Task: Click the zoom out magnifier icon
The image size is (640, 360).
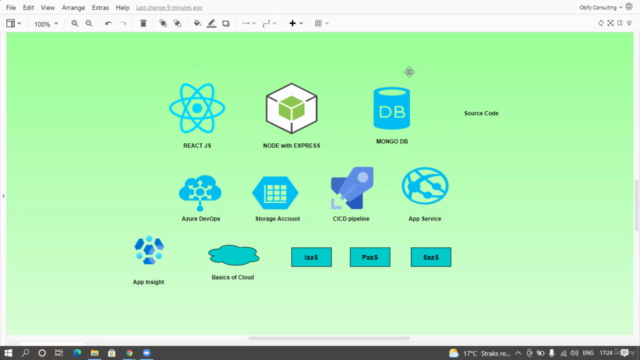Action: tap(89, 23)
